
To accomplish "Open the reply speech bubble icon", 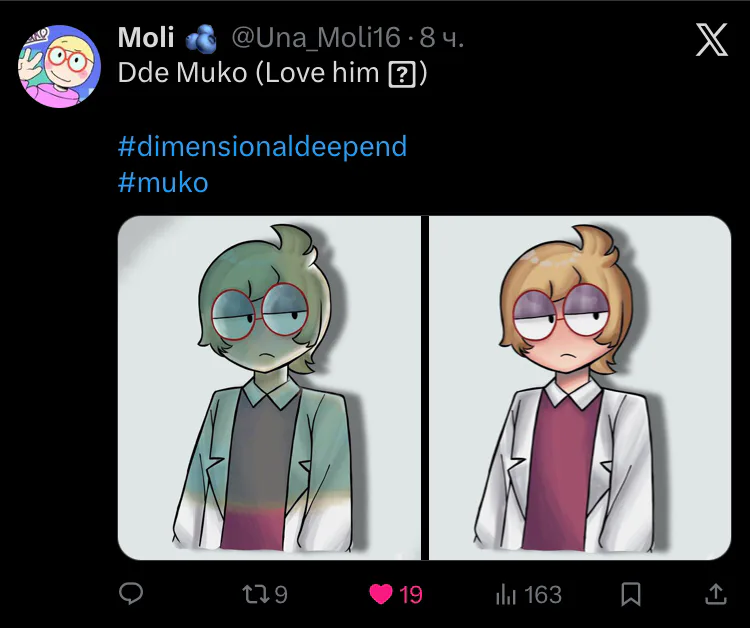I will (x=131, y=594).
